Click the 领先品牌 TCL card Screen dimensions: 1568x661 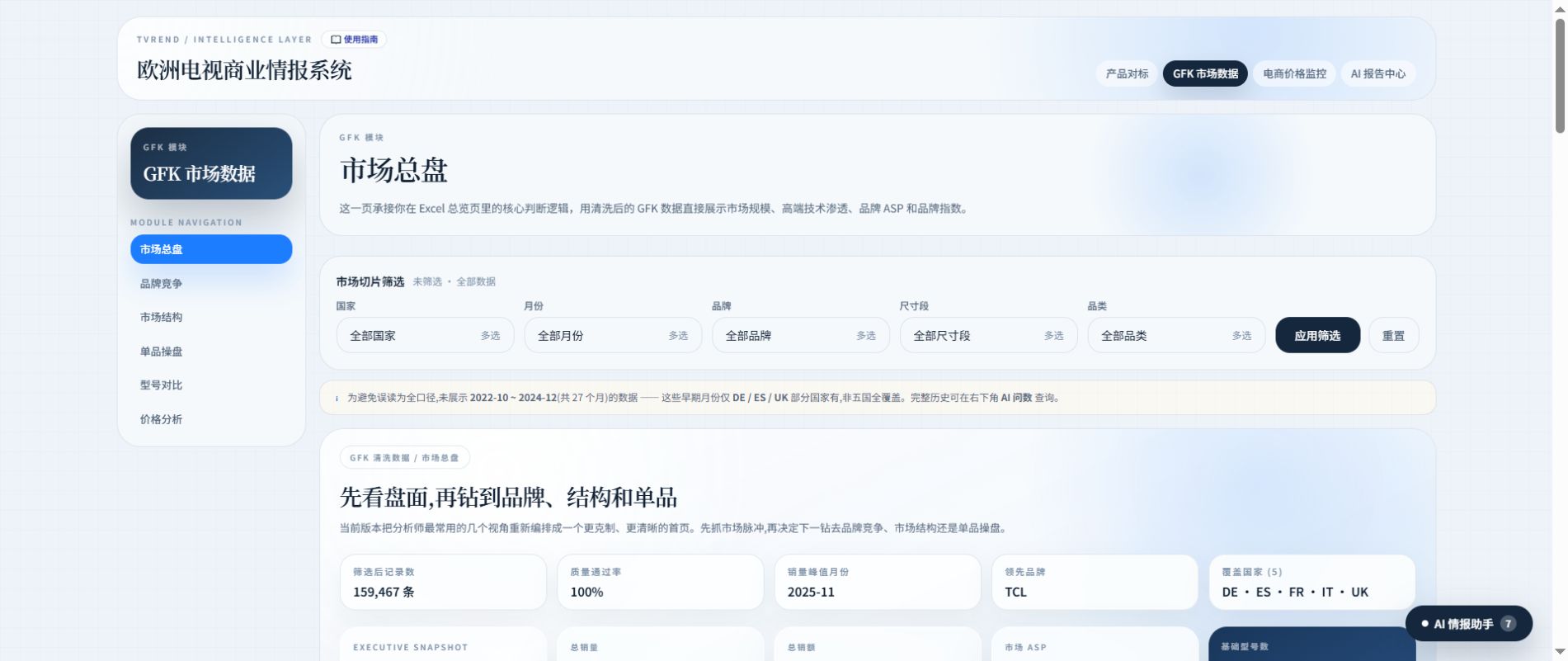click(1095, 583)
